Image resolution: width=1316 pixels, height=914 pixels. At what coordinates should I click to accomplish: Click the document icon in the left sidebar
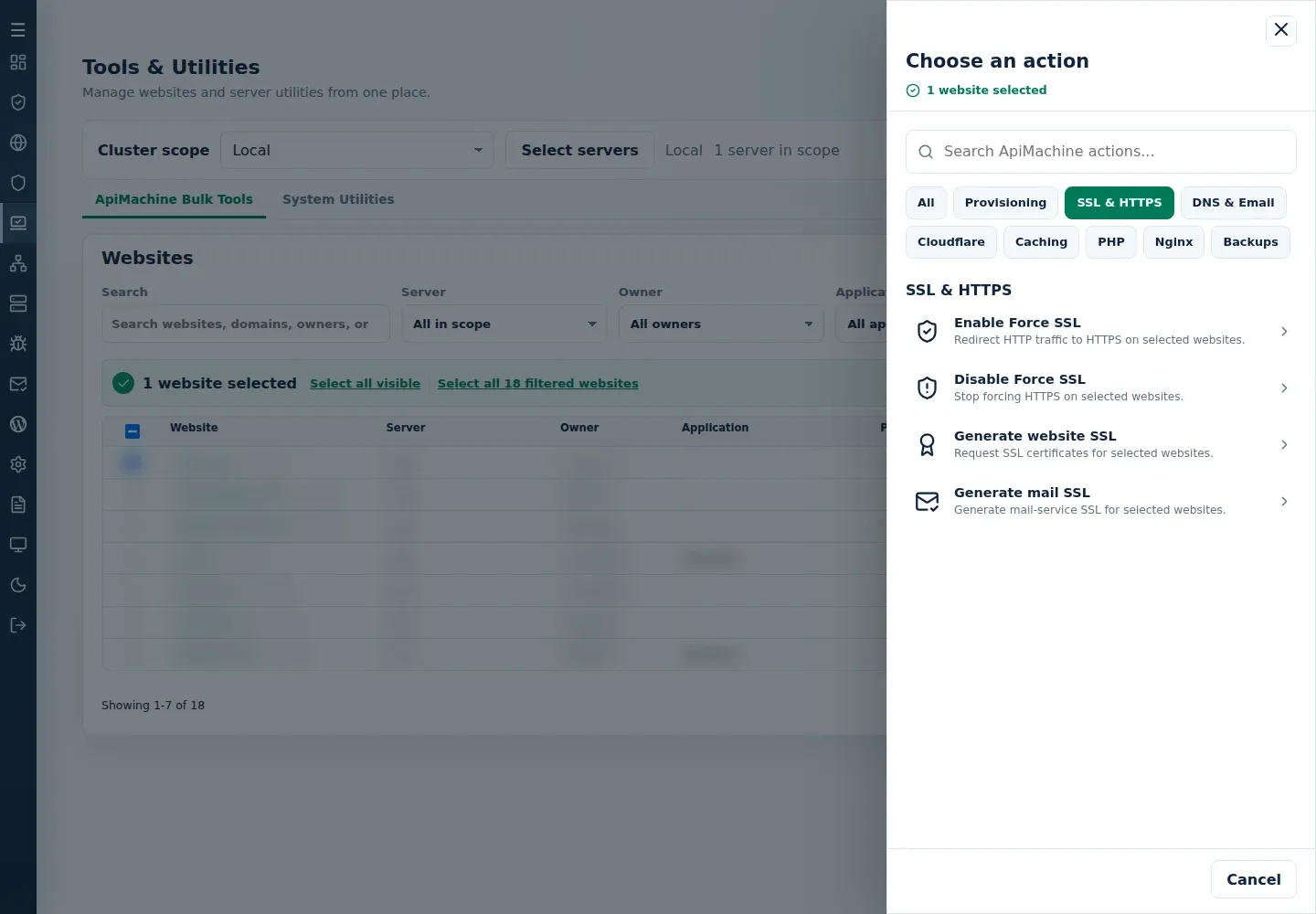18,505
